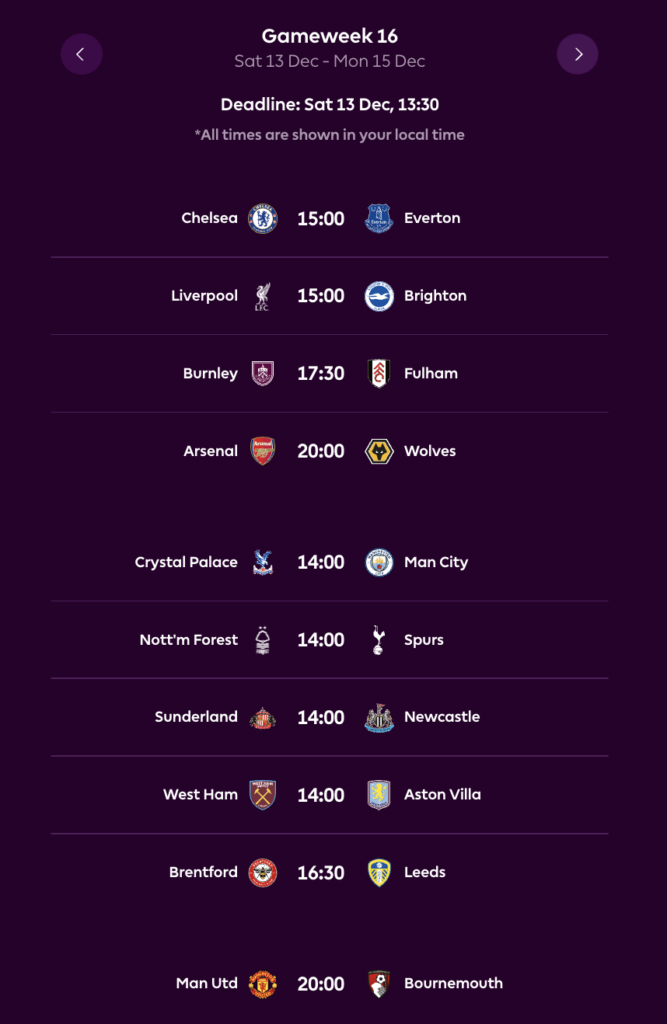Click the Chelsea club crest
This screenshot has height=1024, width=667.
point(262,218)
